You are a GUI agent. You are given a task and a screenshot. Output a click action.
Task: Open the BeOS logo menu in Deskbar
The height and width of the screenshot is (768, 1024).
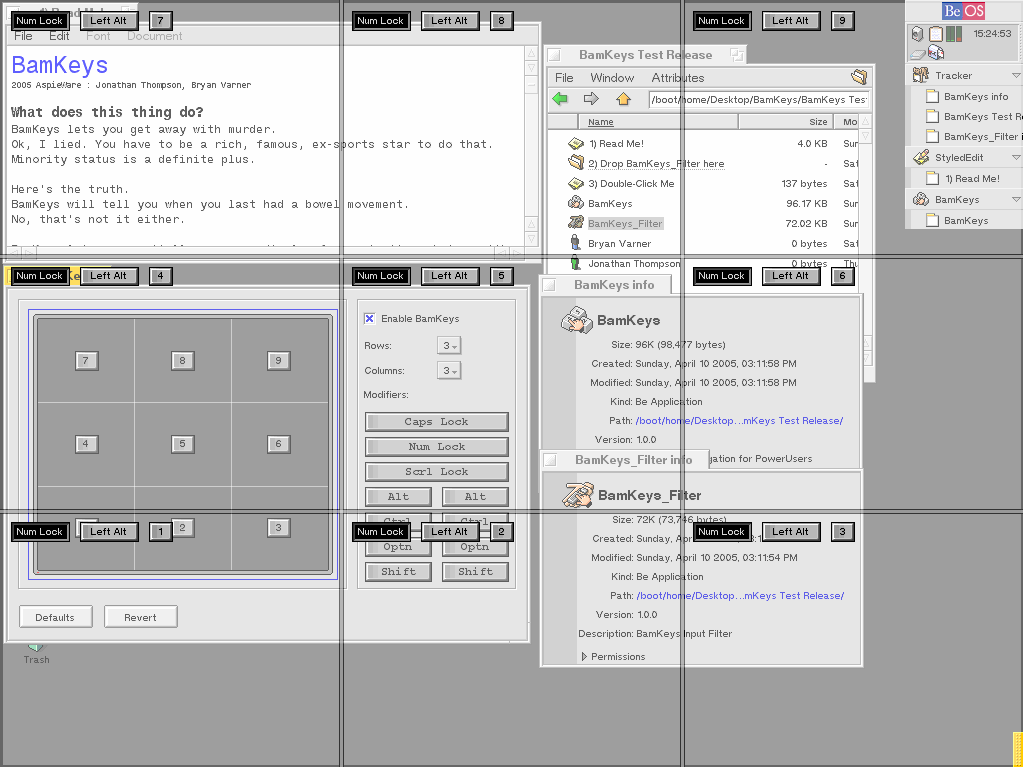click(x=963, y=11)
